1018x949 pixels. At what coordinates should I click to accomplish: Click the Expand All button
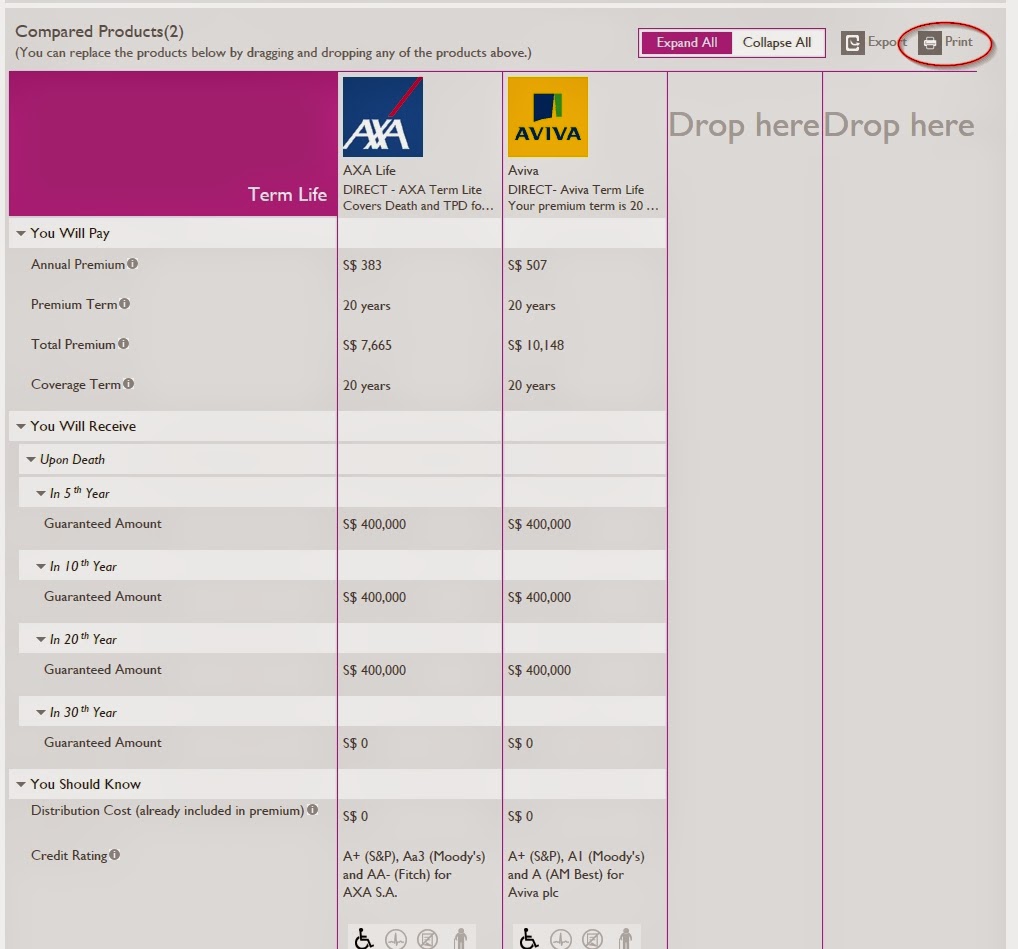pos(687,43)
